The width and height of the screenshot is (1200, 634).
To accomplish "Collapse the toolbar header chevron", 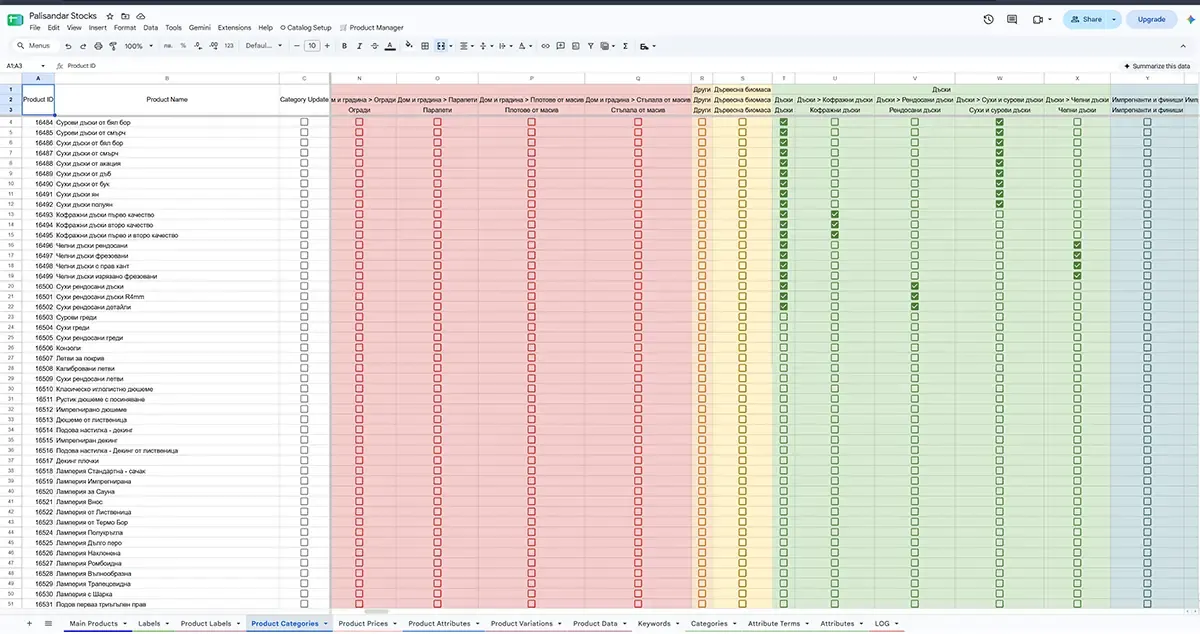I will tap(1185, 46).
